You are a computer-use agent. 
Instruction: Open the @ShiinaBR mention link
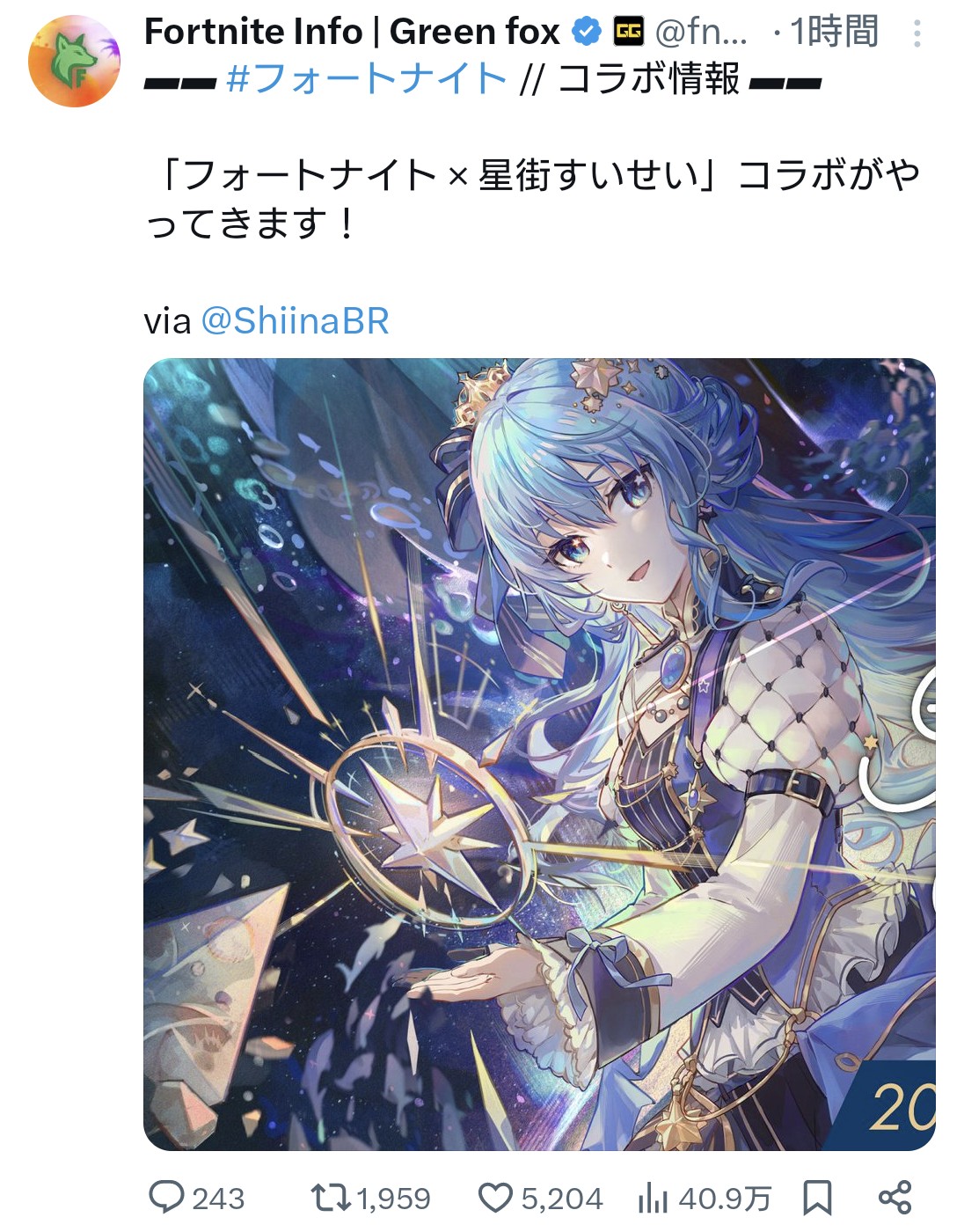click(295, 321)
